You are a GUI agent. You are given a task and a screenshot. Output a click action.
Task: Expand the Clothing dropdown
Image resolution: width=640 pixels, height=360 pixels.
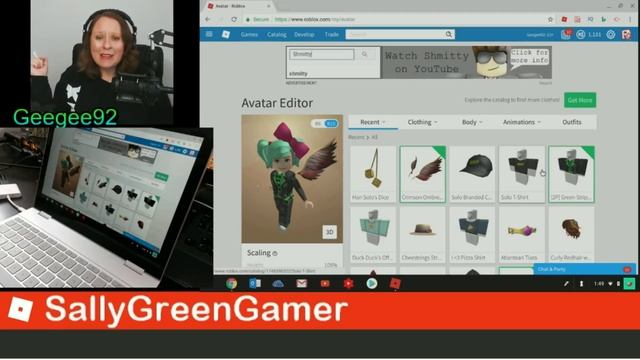click(x=422, y=122)
